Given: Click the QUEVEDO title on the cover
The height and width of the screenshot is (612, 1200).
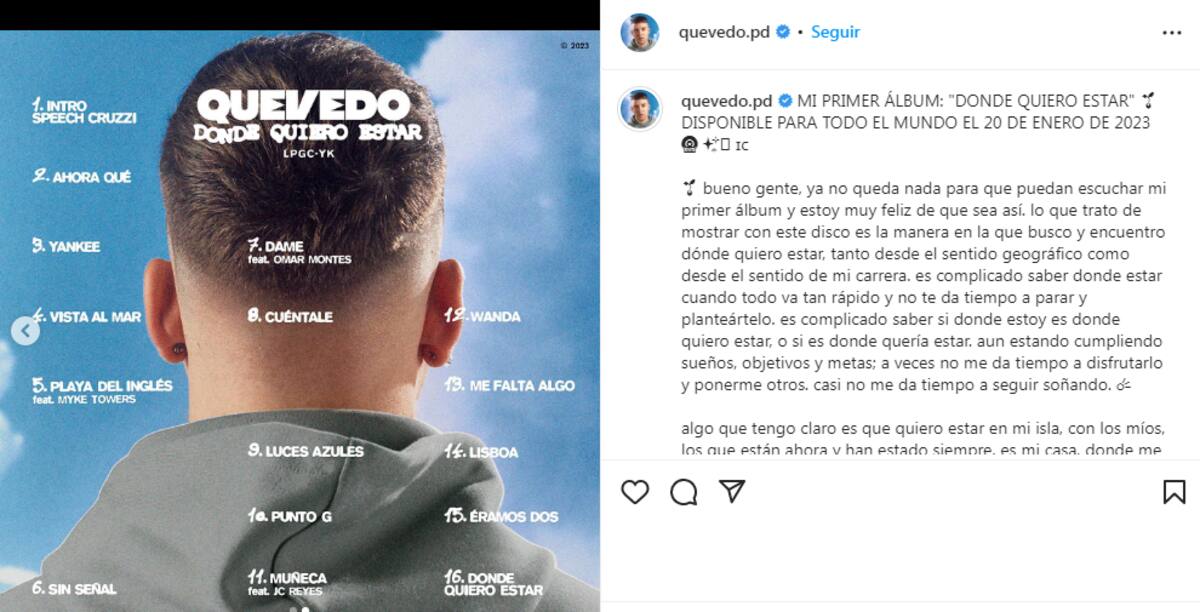Looking at the screenshot, I should 304,106.
